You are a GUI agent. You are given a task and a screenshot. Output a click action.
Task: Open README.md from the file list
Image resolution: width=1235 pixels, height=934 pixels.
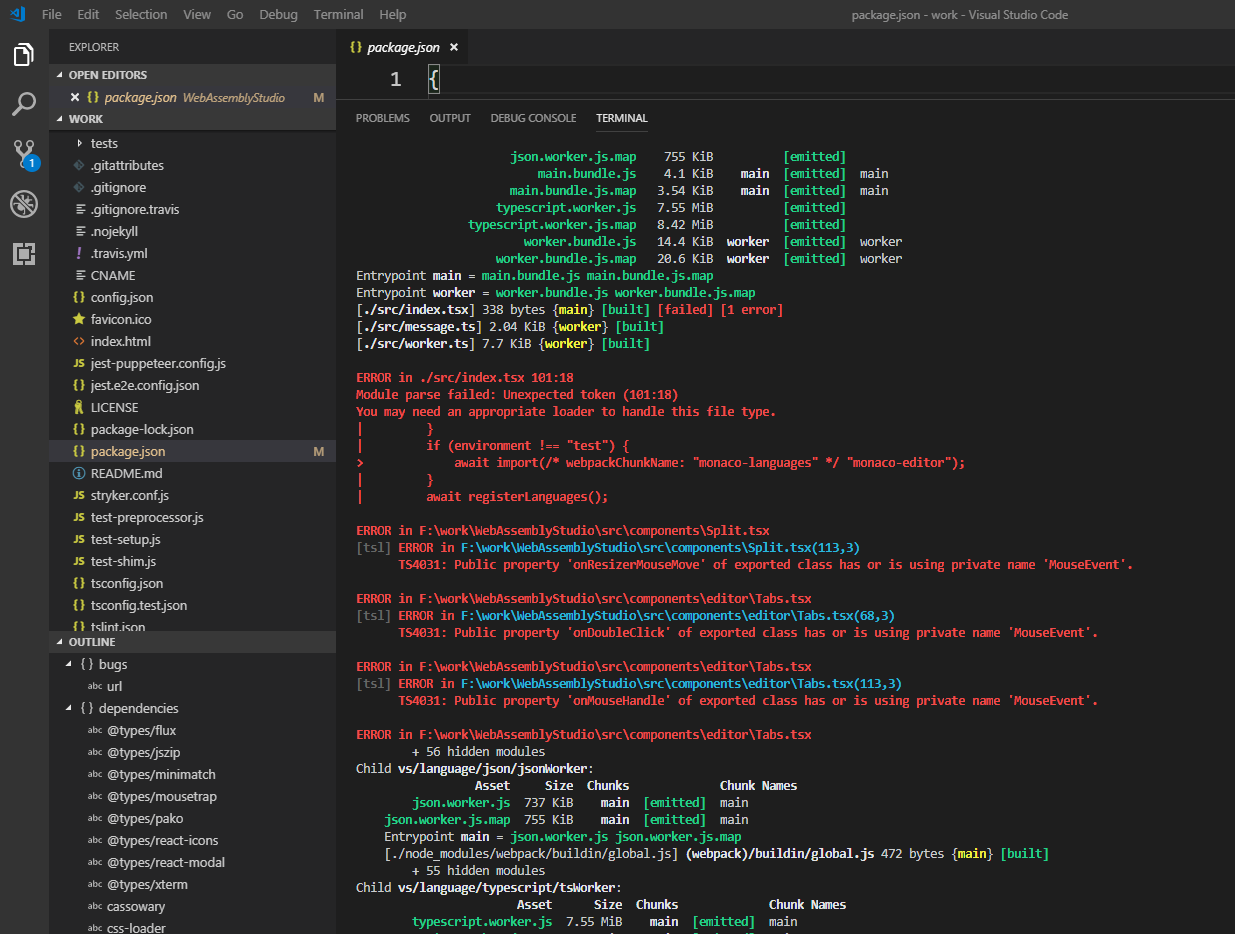(x=126, y=473)
